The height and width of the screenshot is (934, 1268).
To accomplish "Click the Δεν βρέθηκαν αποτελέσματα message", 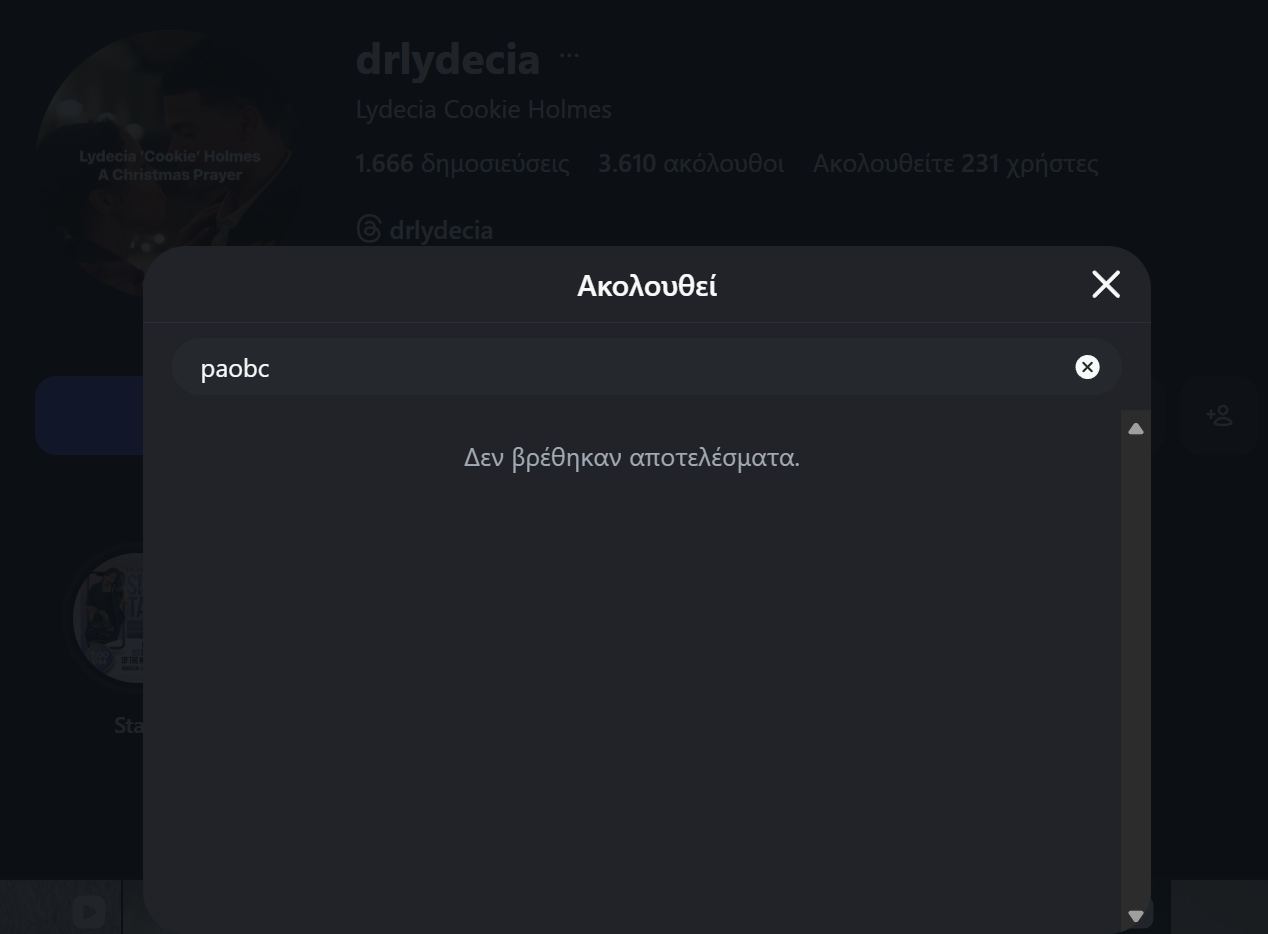I will [x=632, y=458].
